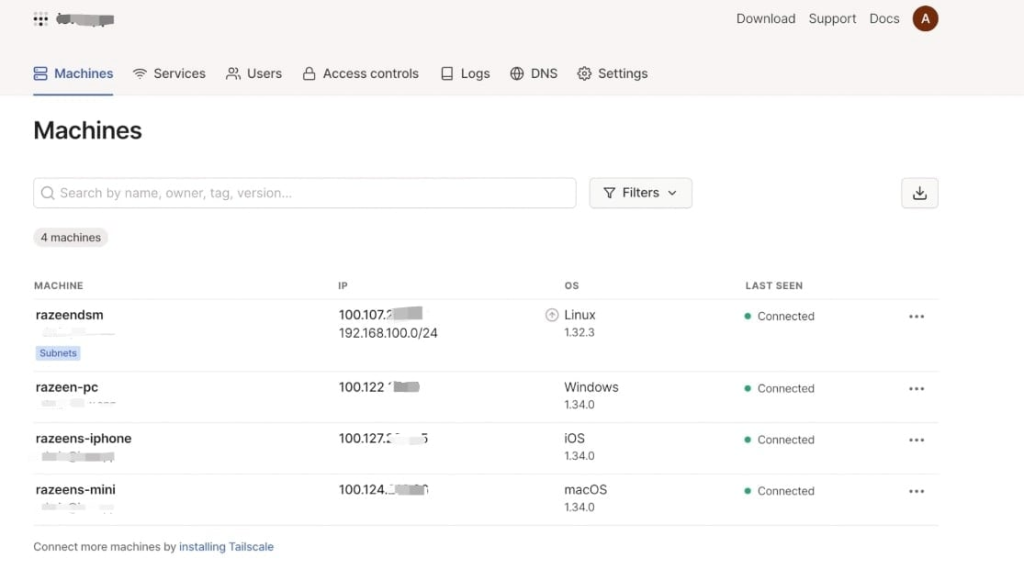
Task: Click the Windows OS label
Action: [x=591, y=387]
